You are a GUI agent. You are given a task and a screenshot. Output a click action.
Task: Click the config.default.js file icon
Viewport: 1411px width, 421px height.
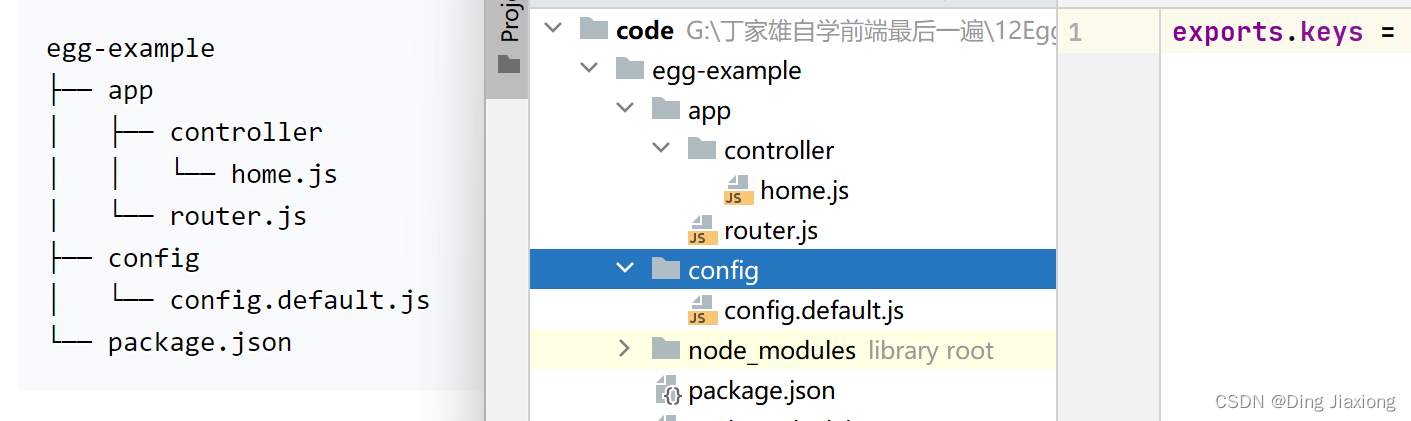point(703,310)
